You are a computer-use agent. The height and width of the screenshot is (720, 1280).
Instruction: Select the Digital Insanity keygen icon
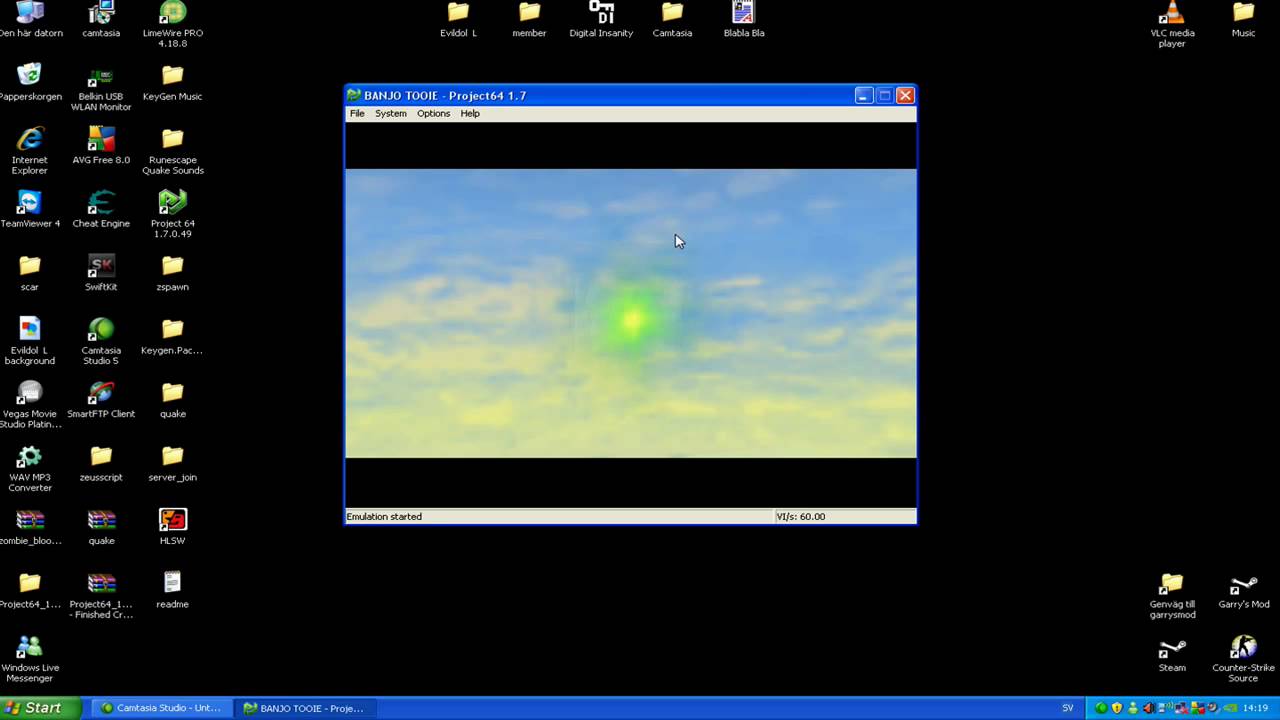tap(601, 19)
